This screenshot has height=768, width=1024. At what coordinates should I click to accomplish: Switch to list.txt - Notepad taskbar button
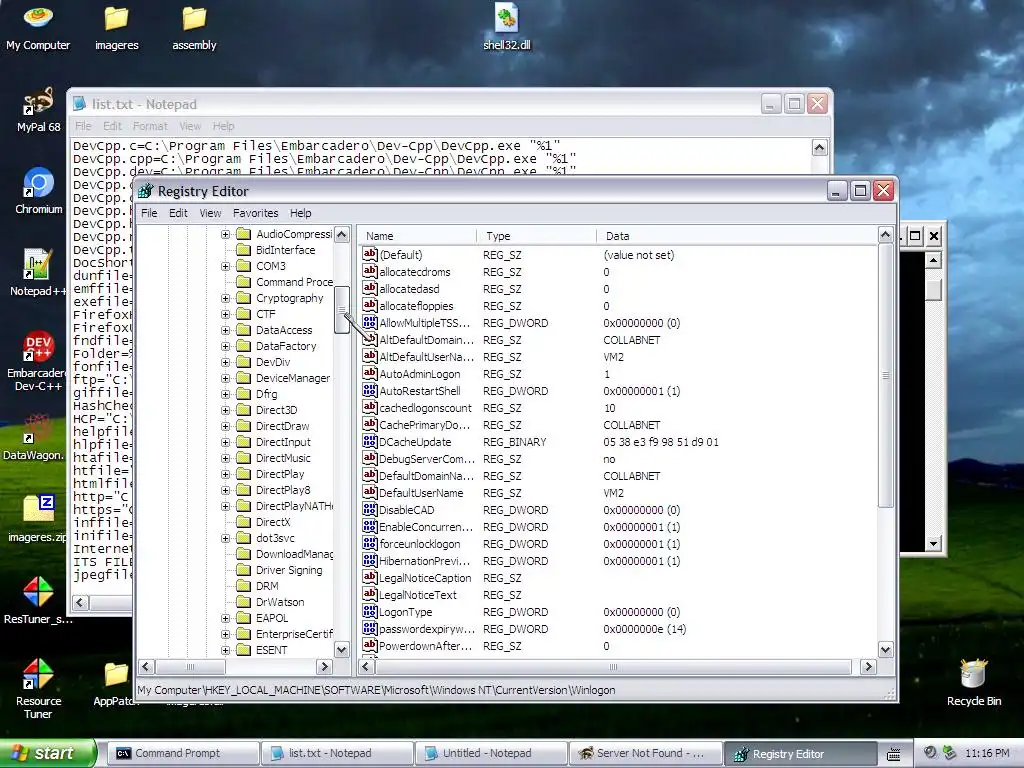click(x=336, y=753)
